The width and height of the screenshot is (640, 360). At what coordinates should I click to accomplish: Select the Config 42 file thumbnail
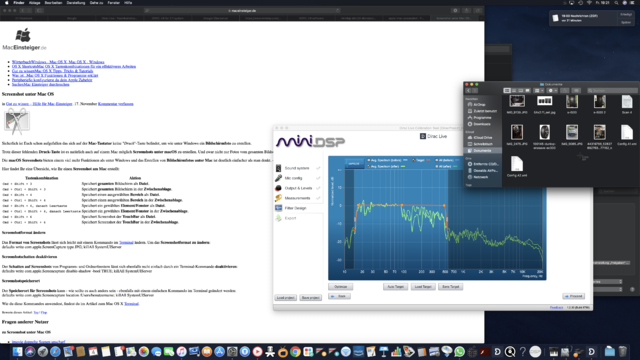[517, 164]
